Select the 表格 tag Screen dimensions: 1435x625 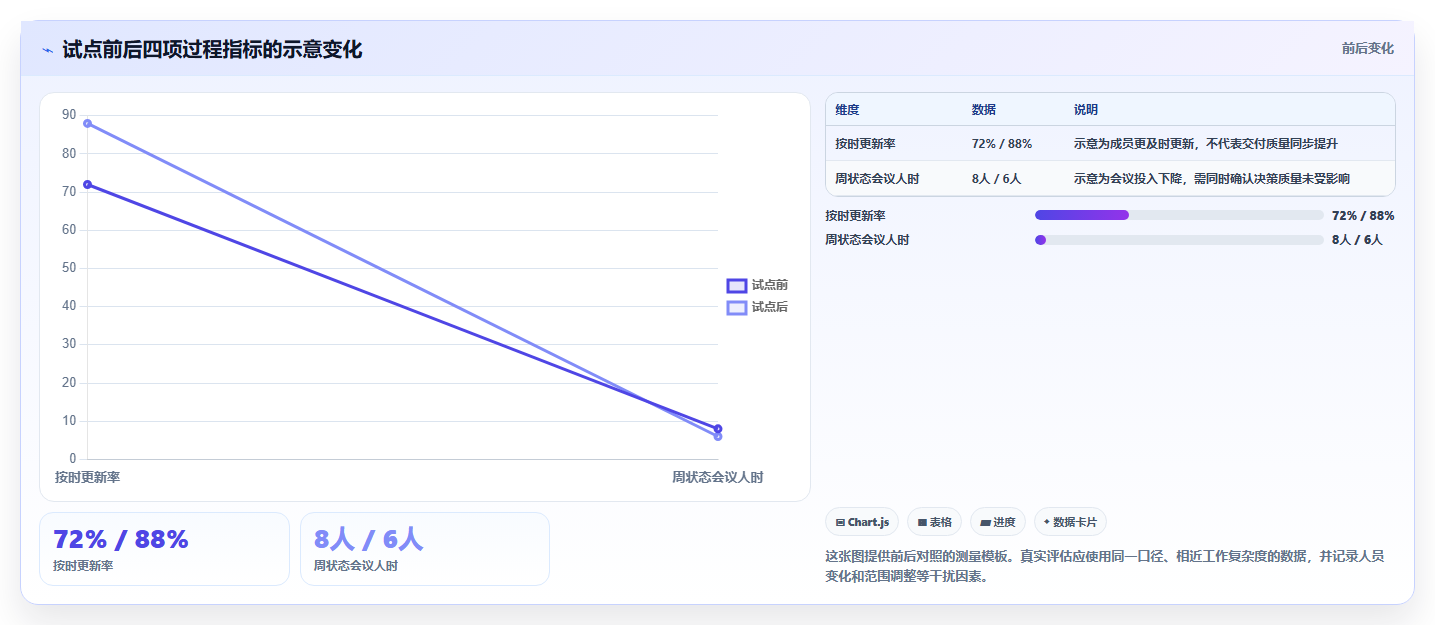(x=934, y=522)
